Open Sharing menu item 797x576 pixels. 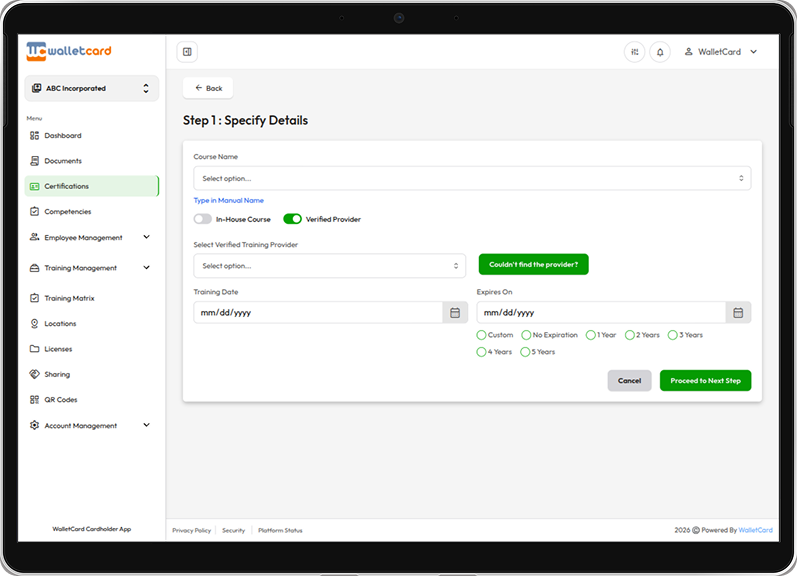[x=91, y=374]
